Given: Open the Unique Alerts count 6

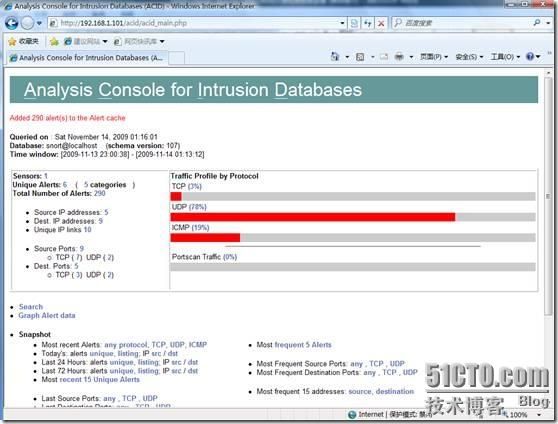Looking at the screenshot, I should click(65, 185).
